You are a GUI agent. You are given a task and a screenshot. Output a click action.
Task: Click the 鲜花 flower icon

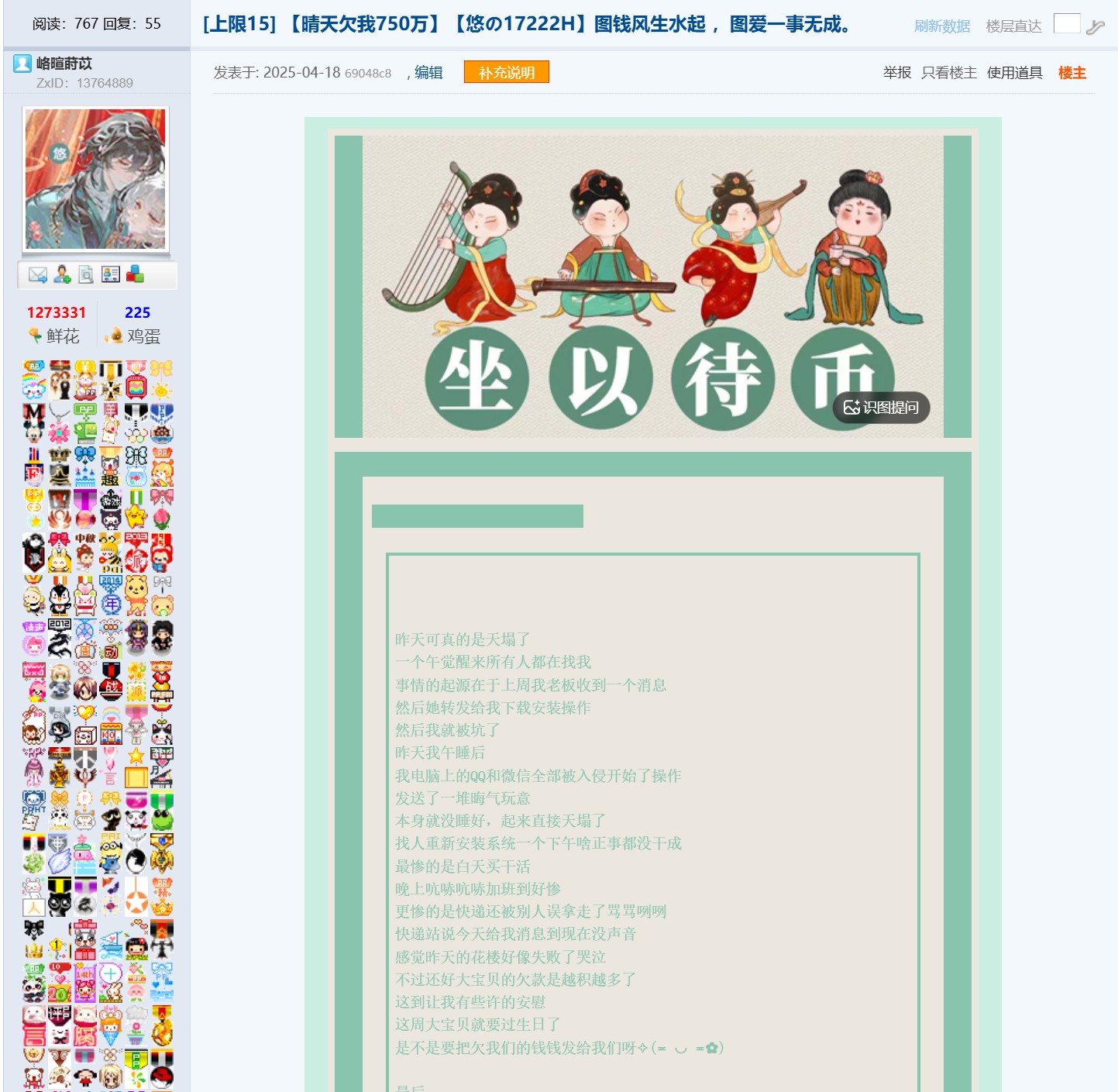pyautogui.click(x=35, y=335)
